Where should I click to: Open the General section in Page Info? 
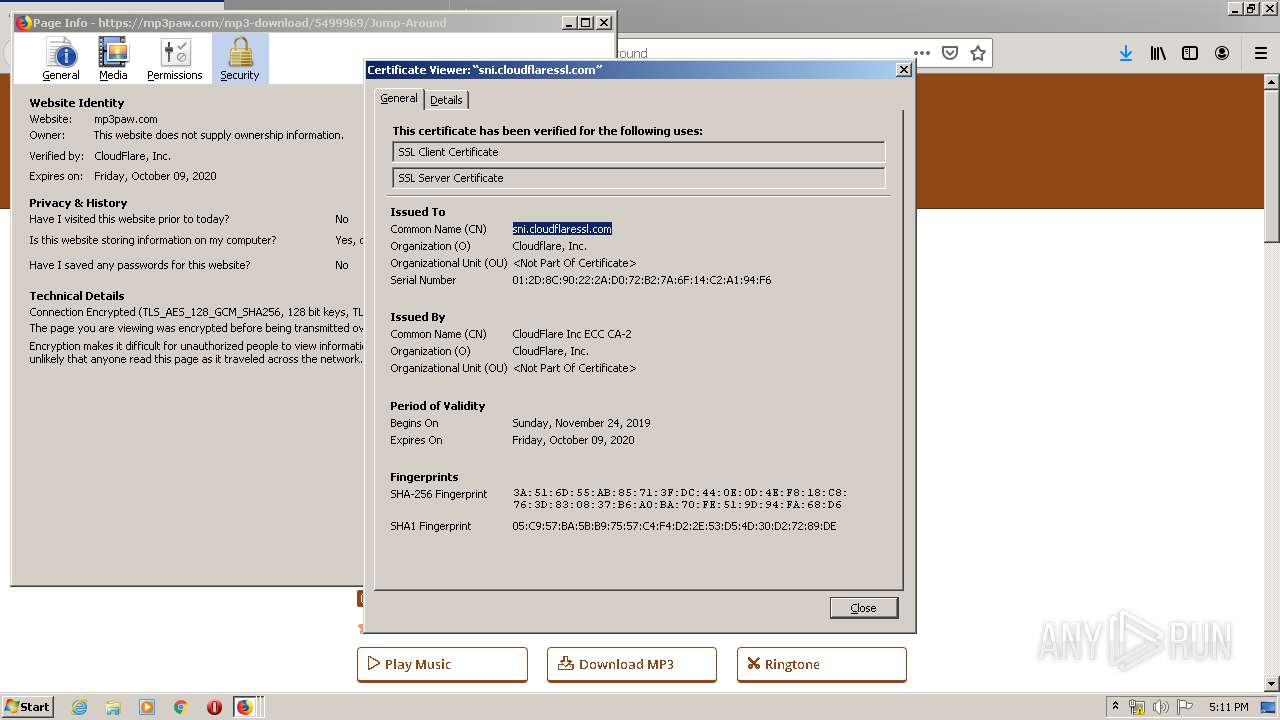[x=61, y=59]
